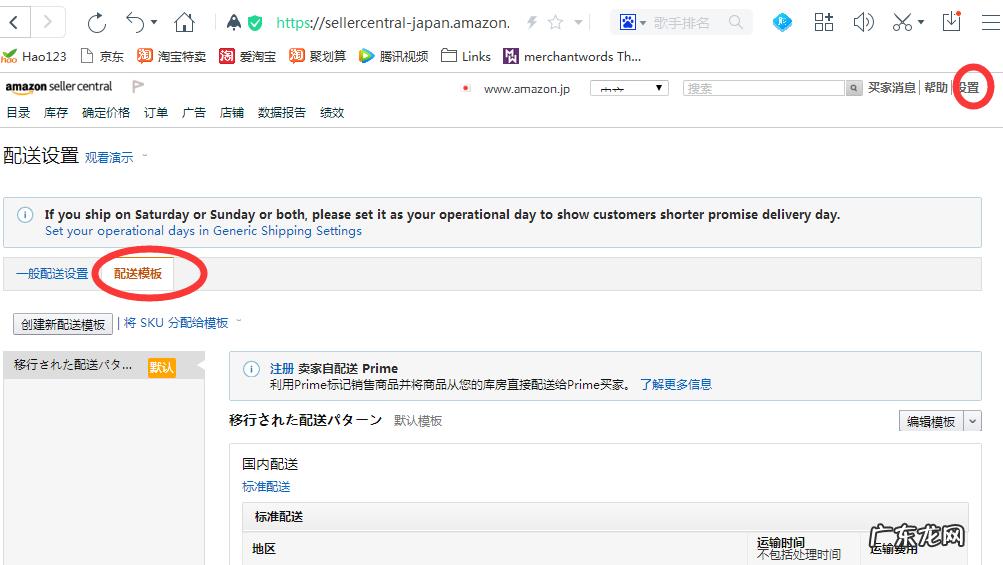The height and width of the screenshot is (565, 1003).
Task: Open the 聚划算 bookmark
Action: point(317,56)
